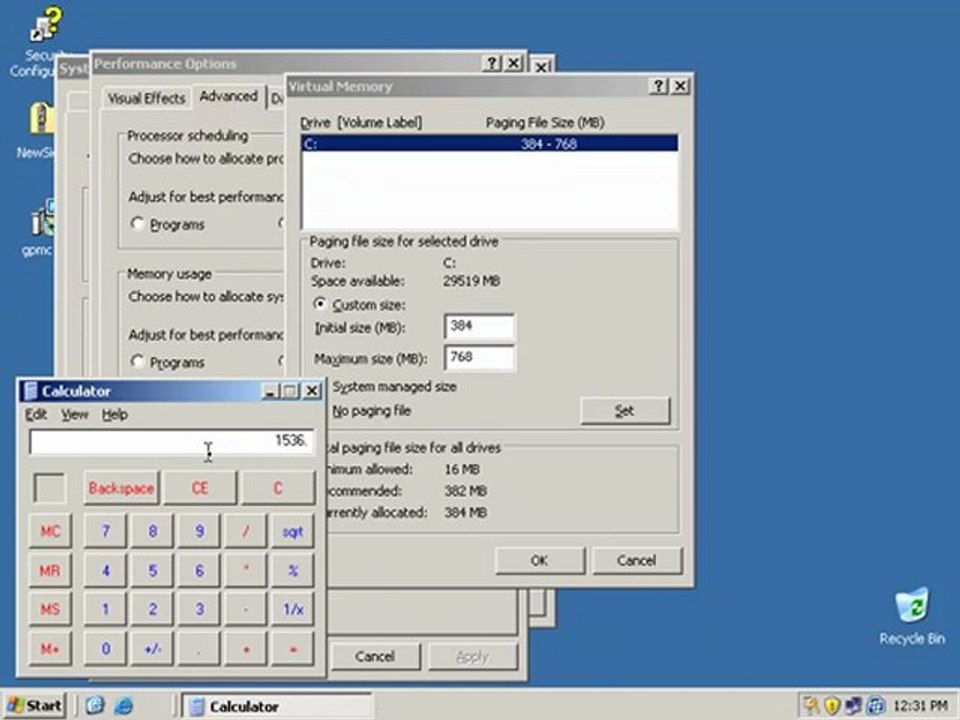The height and width of the screenshot is (720, 960).
Task: Click the MR memory recall button
Action: click(50, 571)
